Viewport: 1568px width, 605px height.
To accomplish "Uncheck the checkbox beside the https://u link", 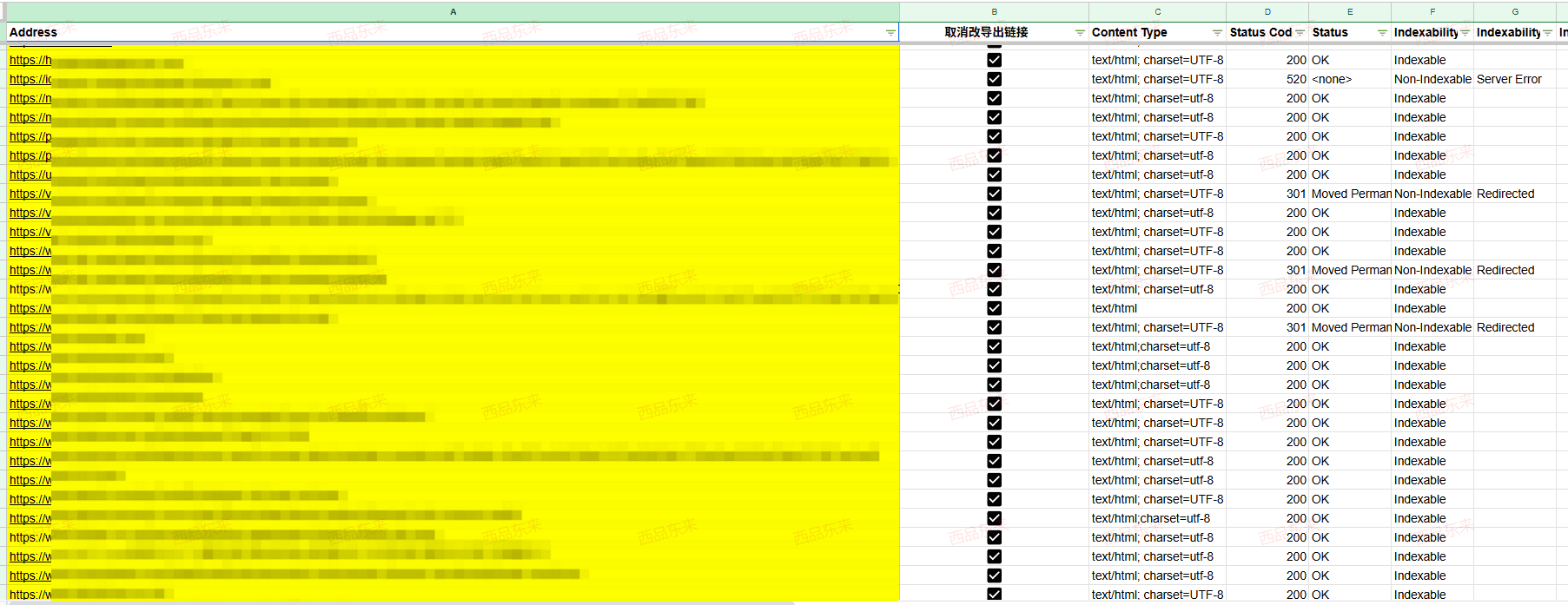I will [x=994, y=174].
